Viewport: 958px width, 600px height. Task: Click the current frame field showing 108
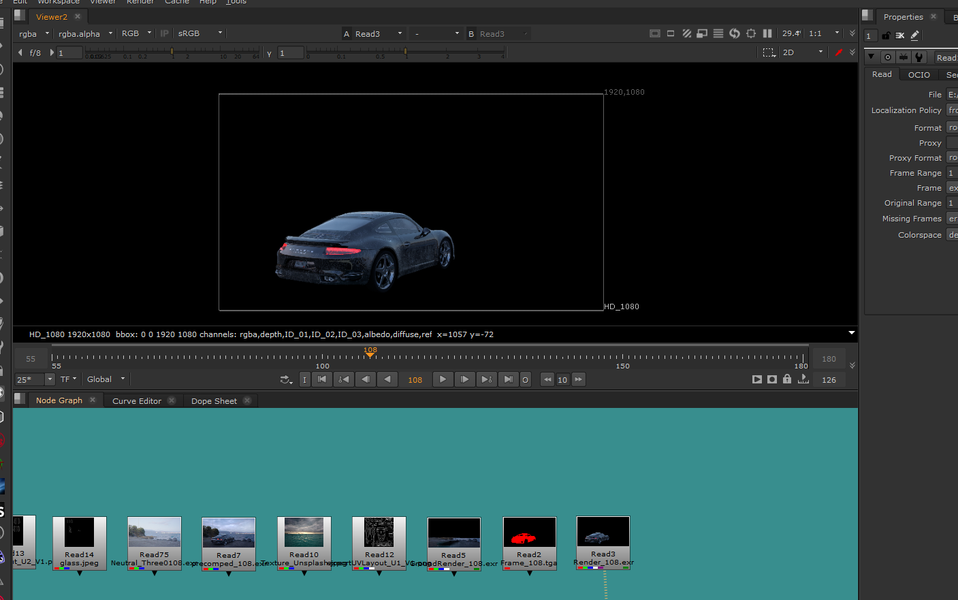click(x=415, y=380)
